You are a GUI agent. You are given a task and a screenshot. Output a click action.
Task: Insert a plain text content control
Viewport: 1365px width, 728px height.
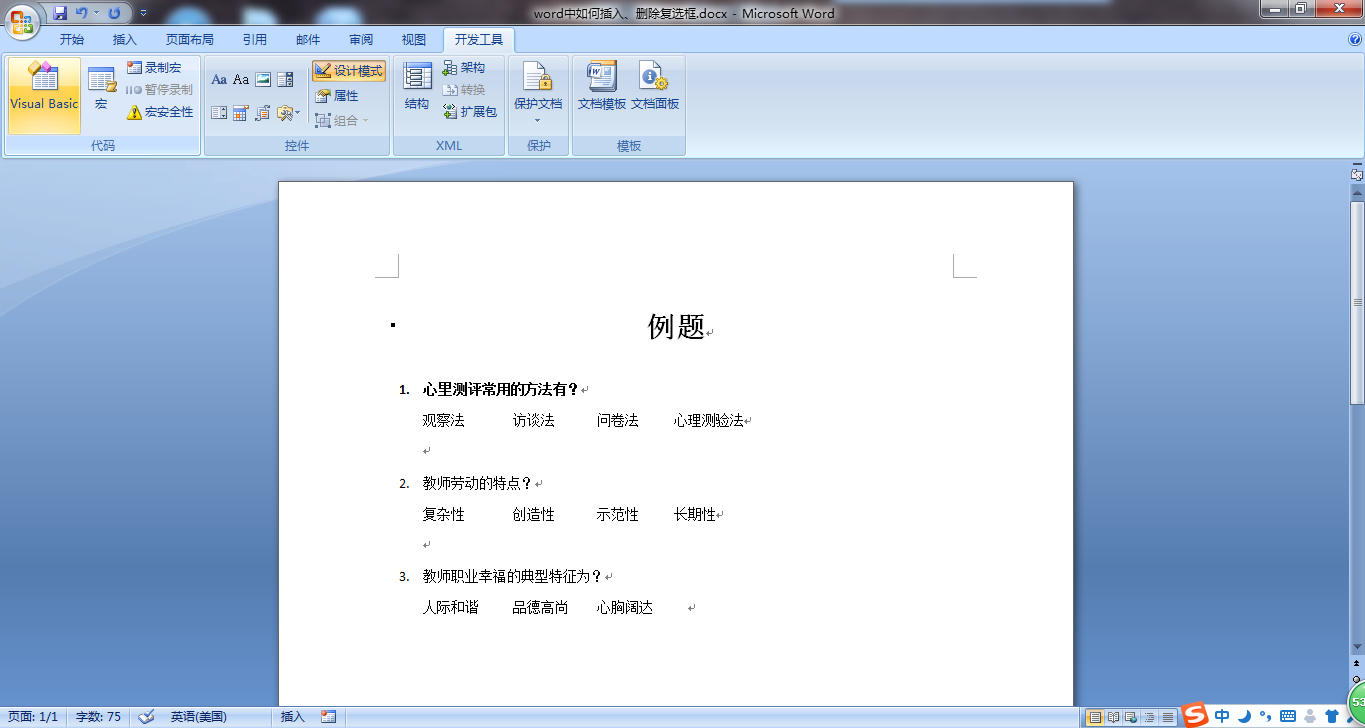click(x=241, y=80)
